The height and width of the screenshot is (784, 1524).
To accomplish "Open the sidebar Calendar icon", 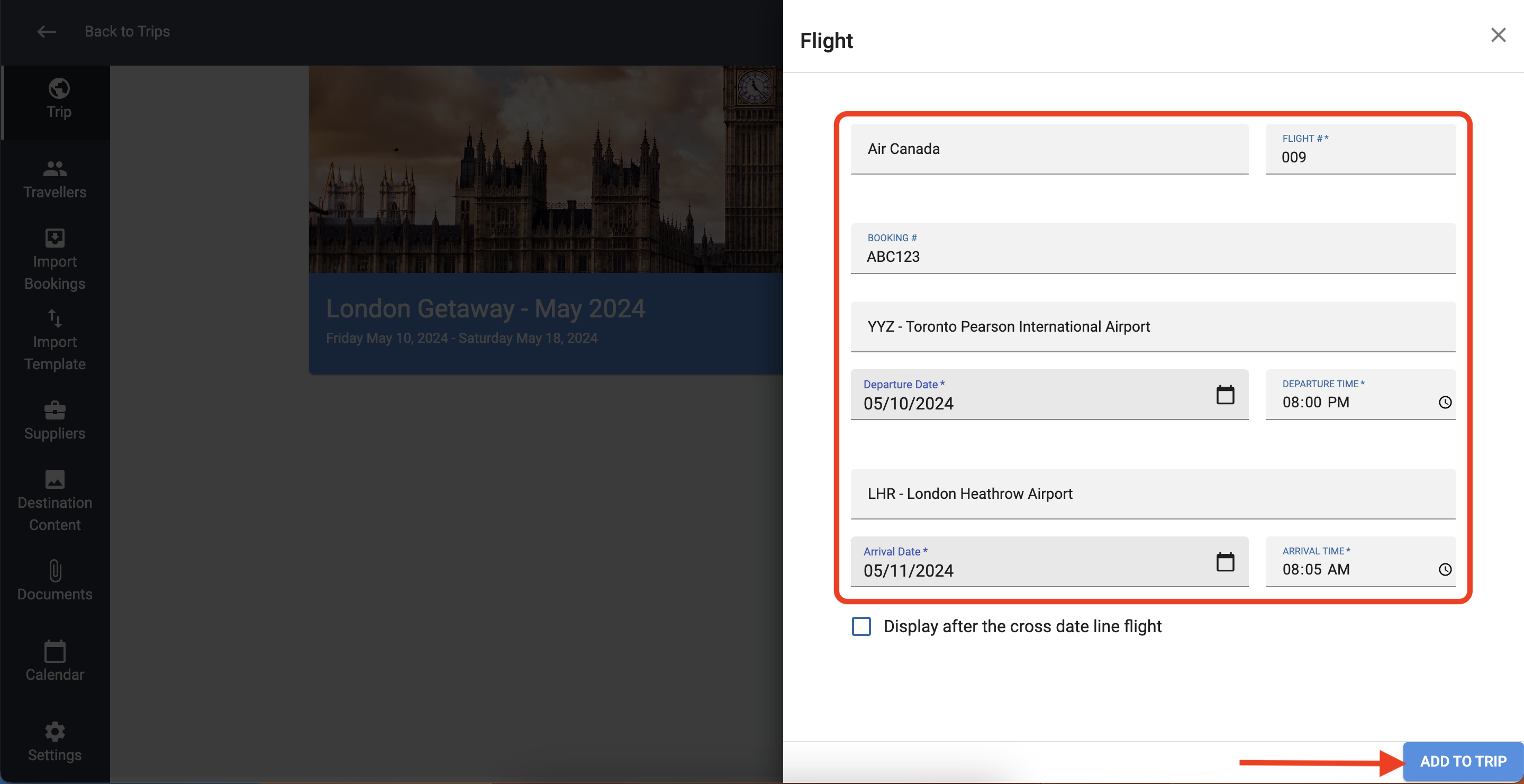I will click(55, 651).
